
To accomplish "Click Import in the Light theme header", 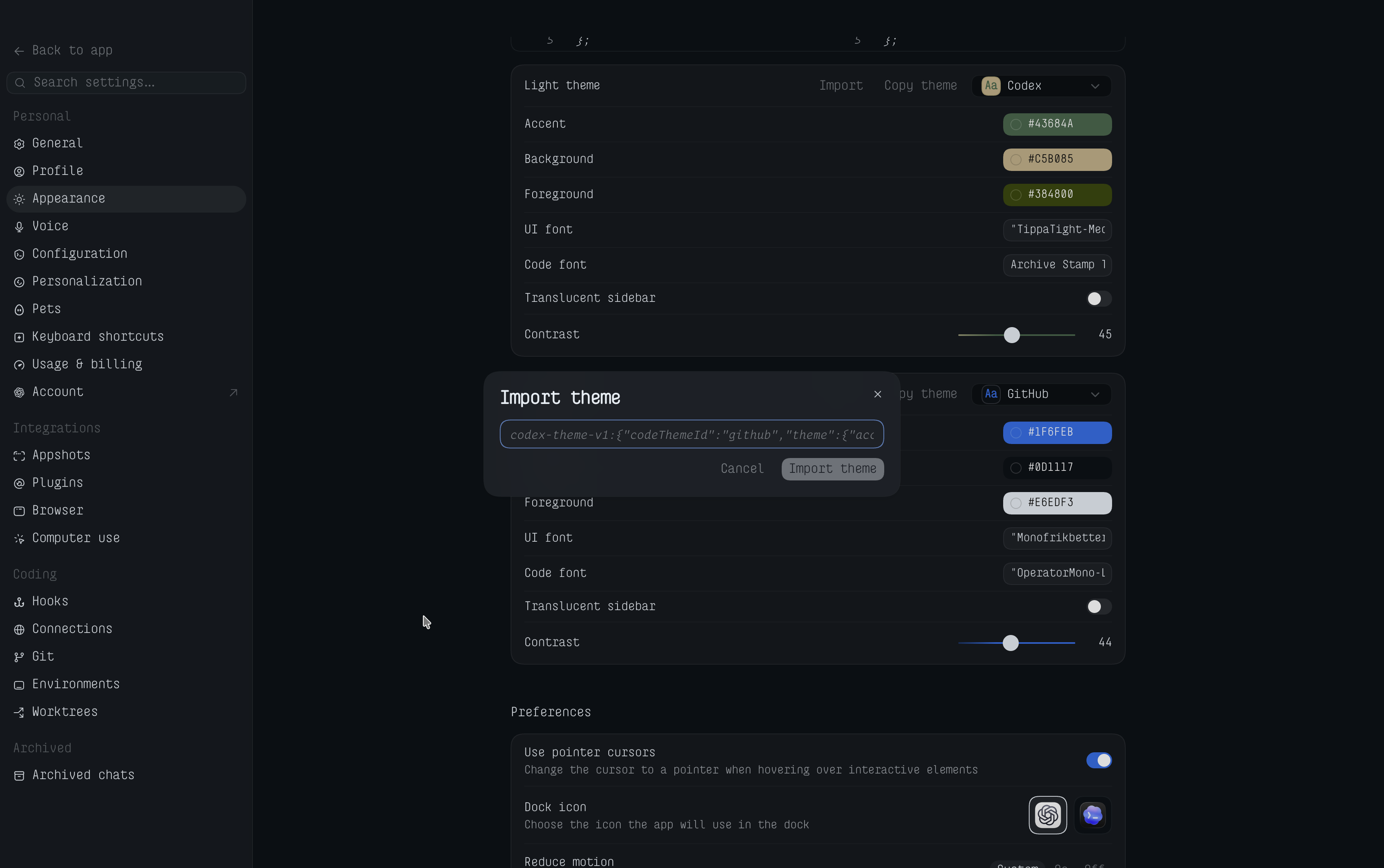I will coord(841,86).
